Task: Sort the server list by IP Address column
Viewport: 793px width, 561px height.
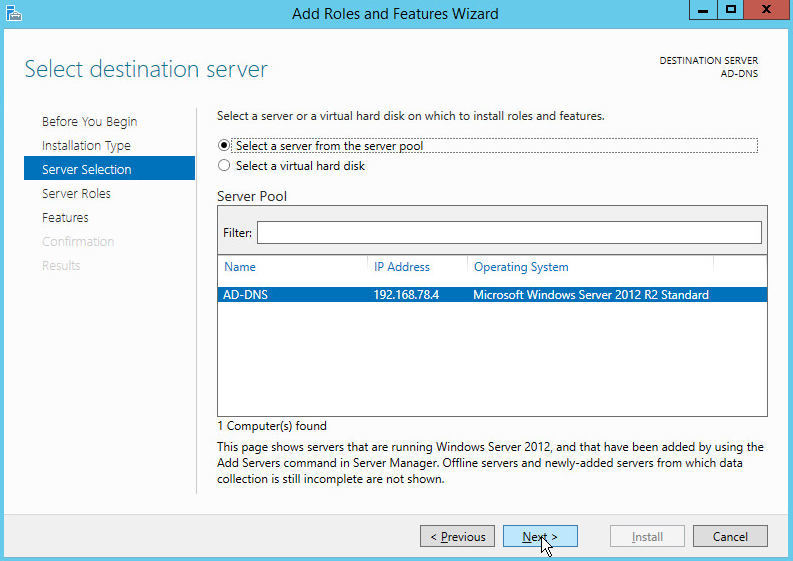Action: tap(401, 267)
